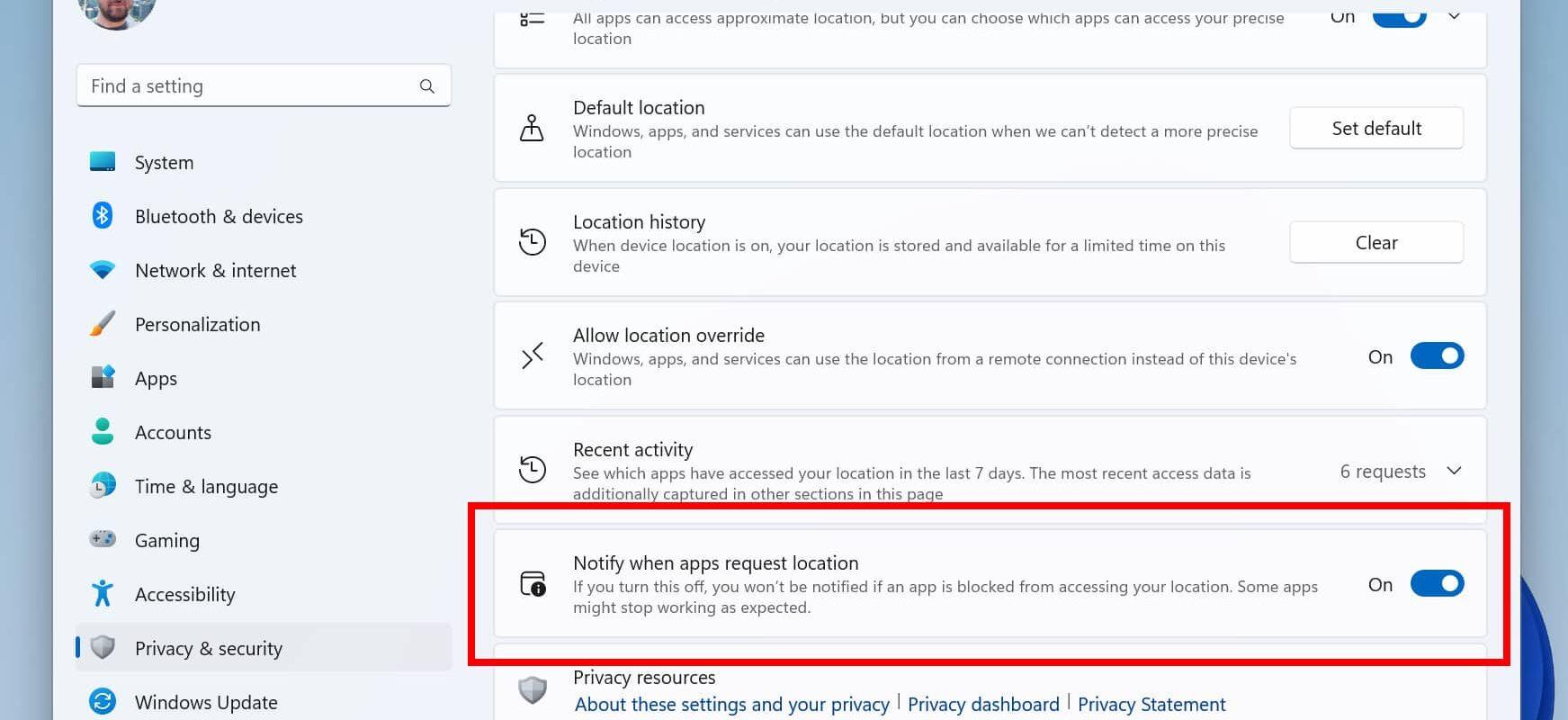Screen dimensions: 1568x720
Task: Open the Privacy dashboard link
Action: [x=982, y=704]
